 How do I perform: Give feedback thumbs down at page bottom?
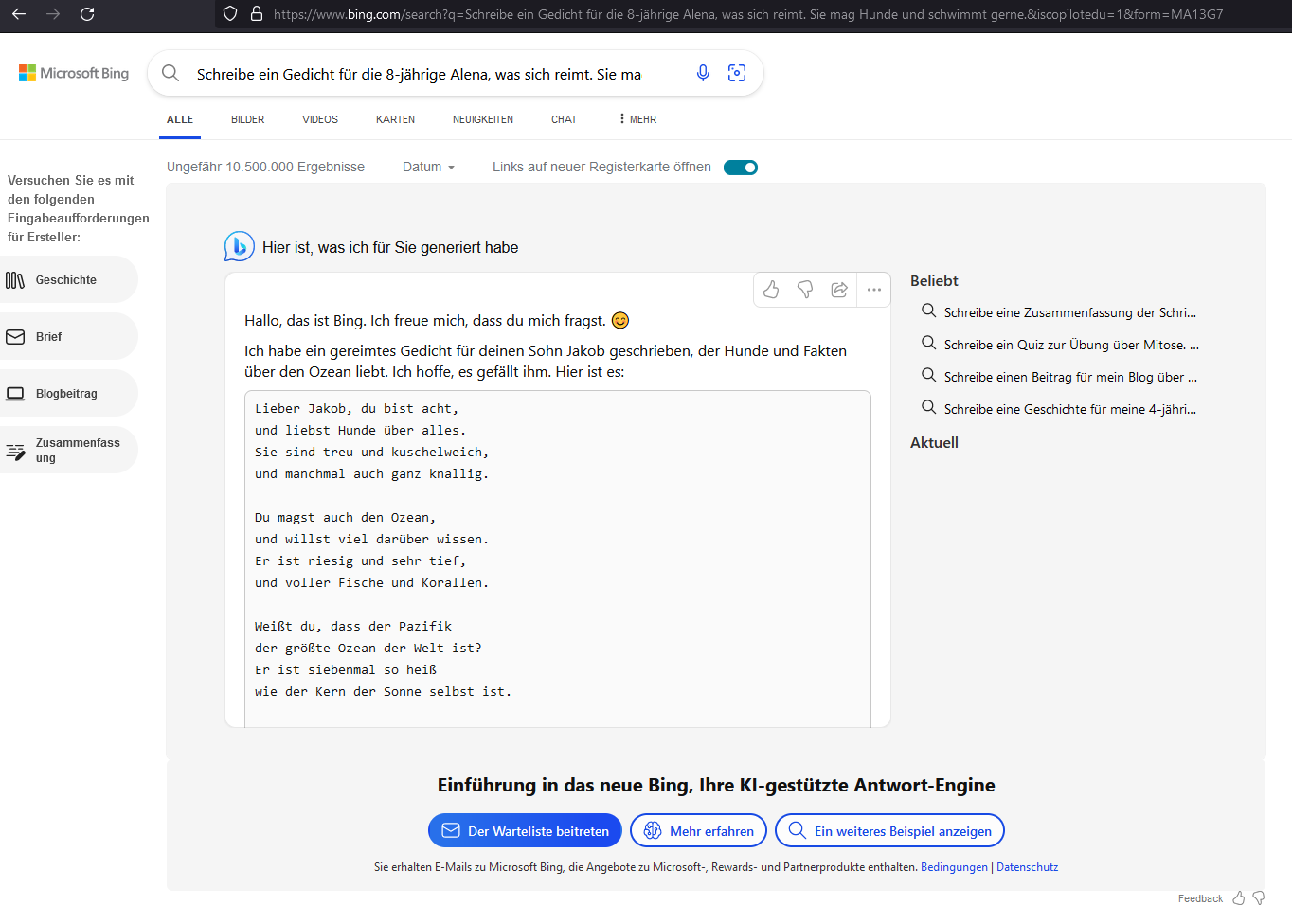[1259, 897]
